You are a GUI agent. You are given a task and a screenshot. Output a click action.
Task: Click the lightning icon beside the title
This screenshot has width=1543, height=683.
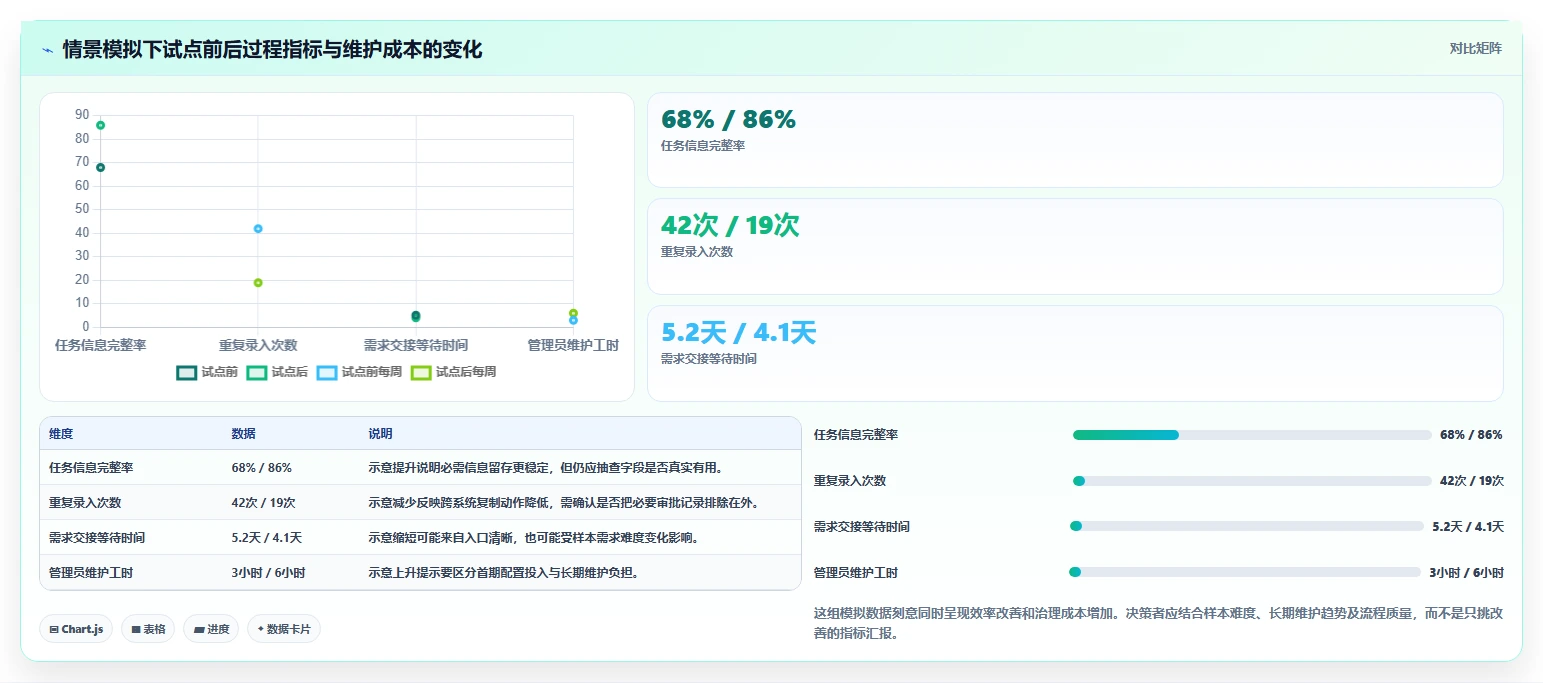tap(48, 50)
